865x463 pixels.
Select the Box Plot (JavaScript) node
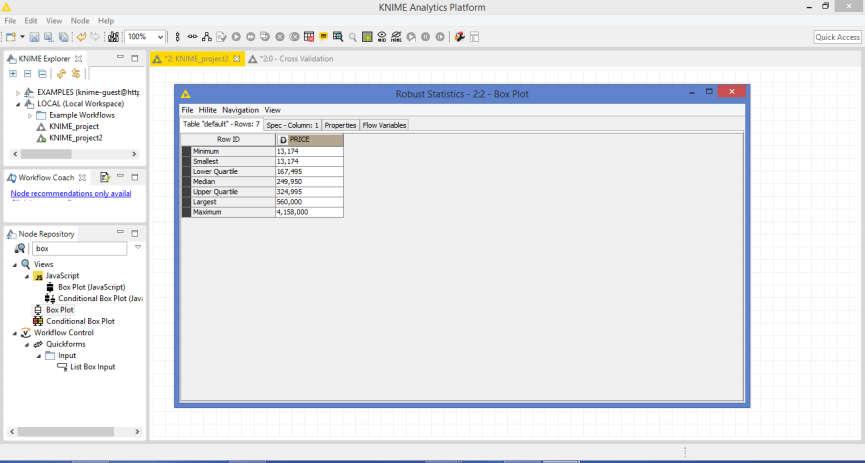pyautogui.click(x=92, y=288)
